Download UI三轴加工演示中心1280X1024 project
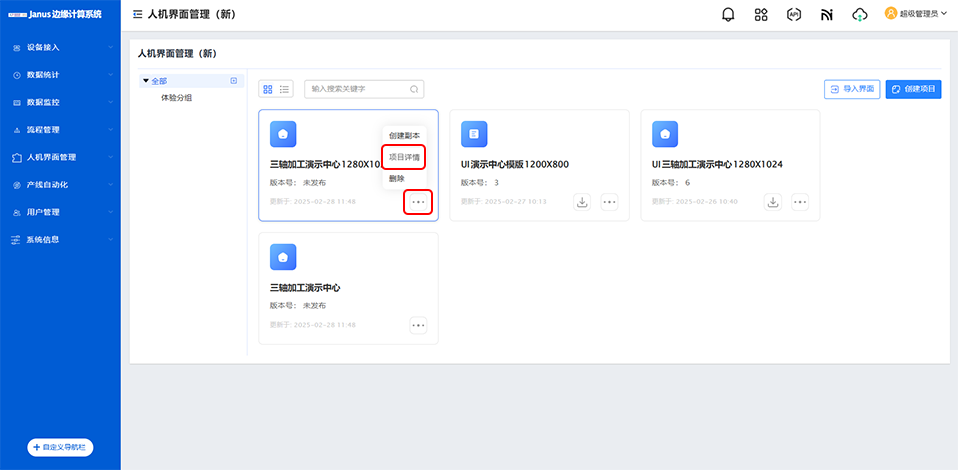Screen dimensions: 958x470 (773, 202)
